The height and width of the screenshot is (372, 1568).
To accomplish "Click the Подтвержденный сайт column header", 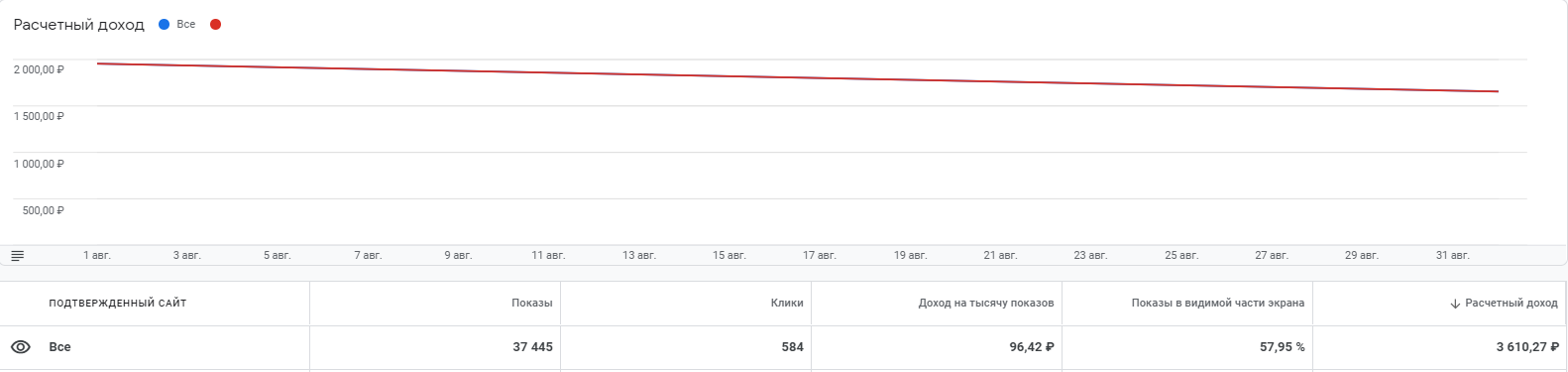I will point(118,304).
